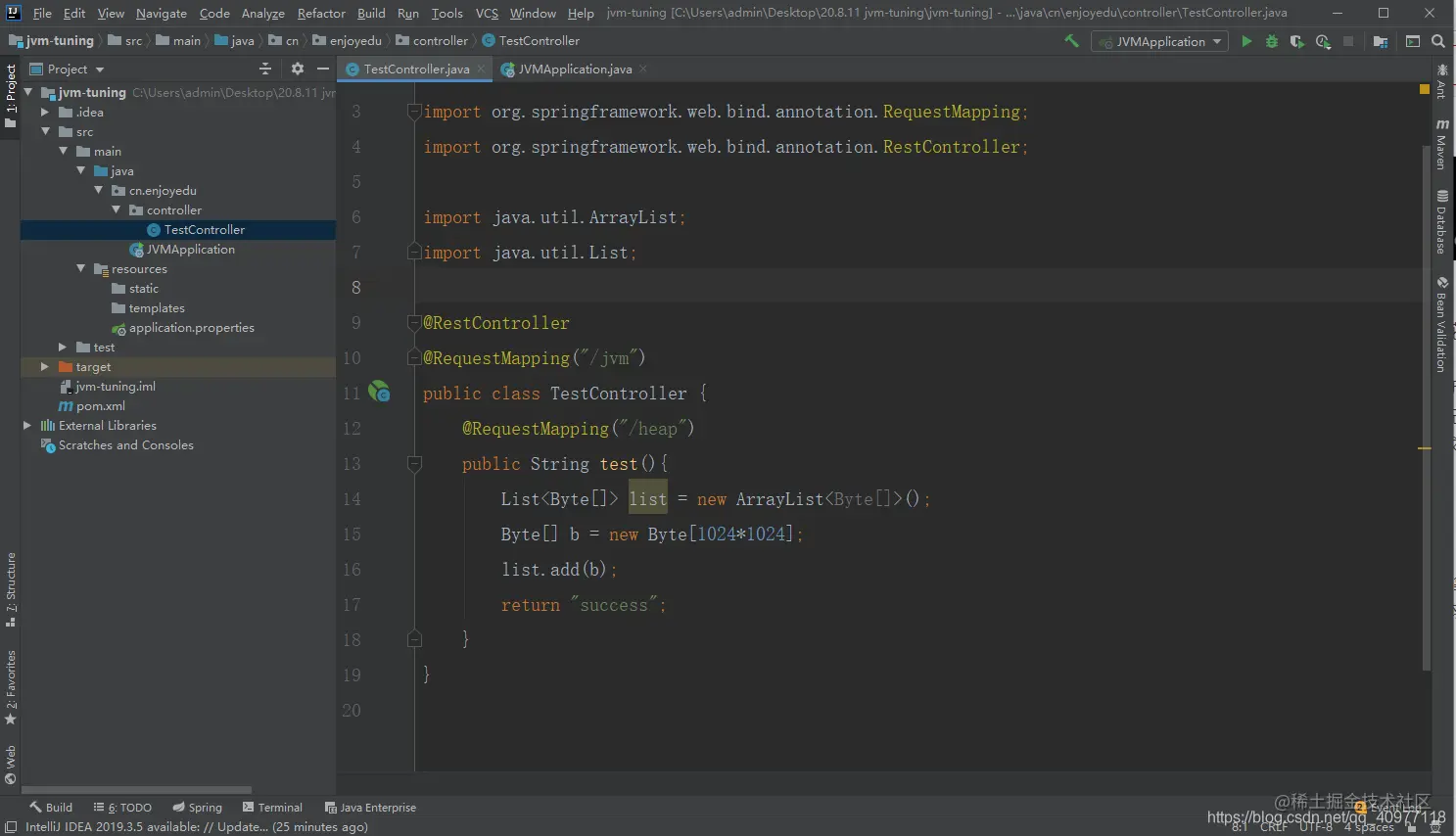Select JVMApplication in project tree
The image size is (1456, 836).
(190, 249)
